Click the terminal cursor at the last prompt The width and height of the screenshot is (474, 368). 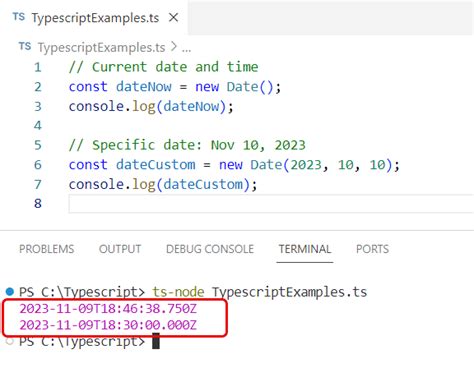[x=156, y=341]
